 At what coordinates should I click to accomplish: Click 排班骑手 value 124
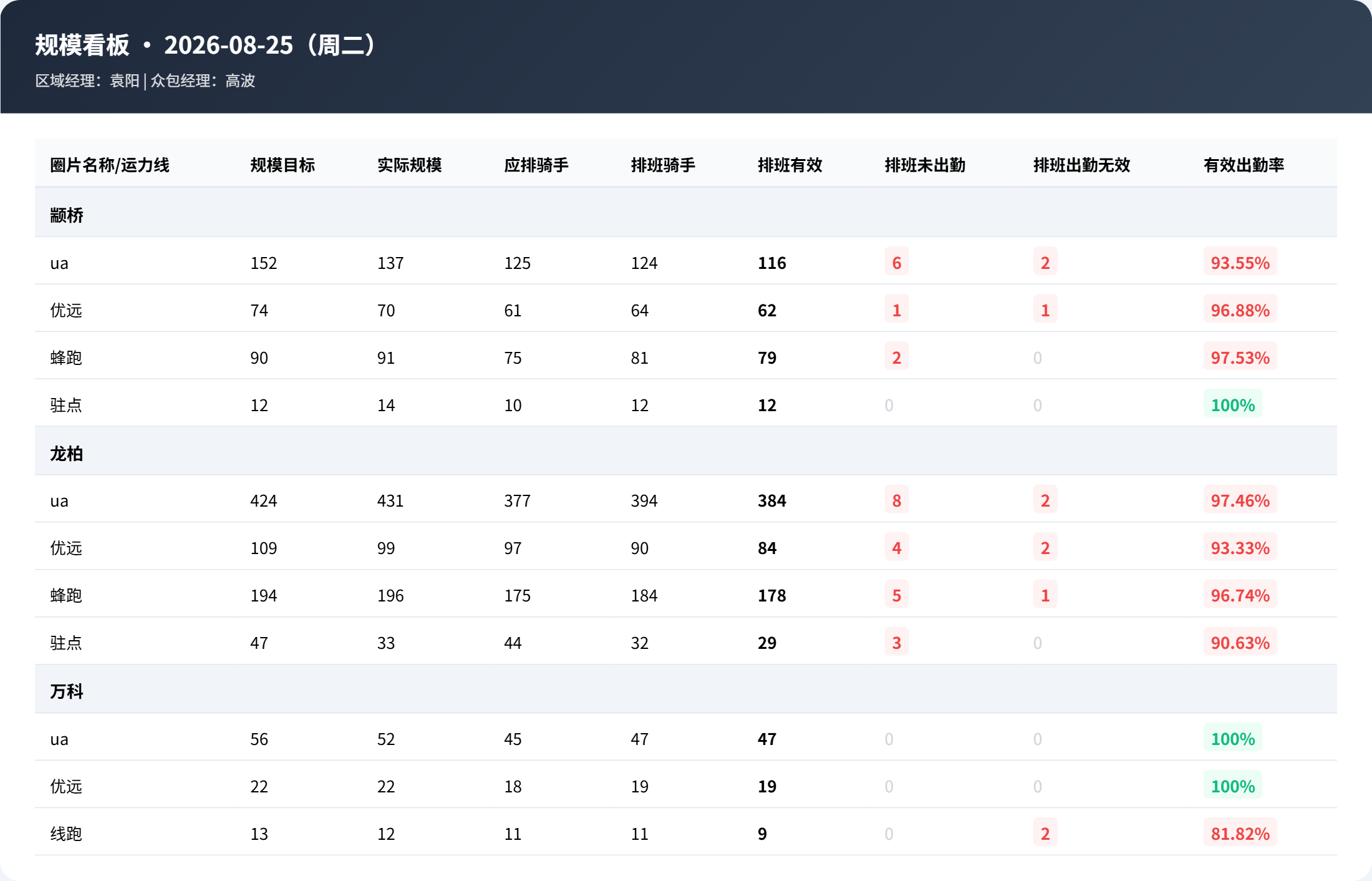pyautogui.click(x=644, y=263)
